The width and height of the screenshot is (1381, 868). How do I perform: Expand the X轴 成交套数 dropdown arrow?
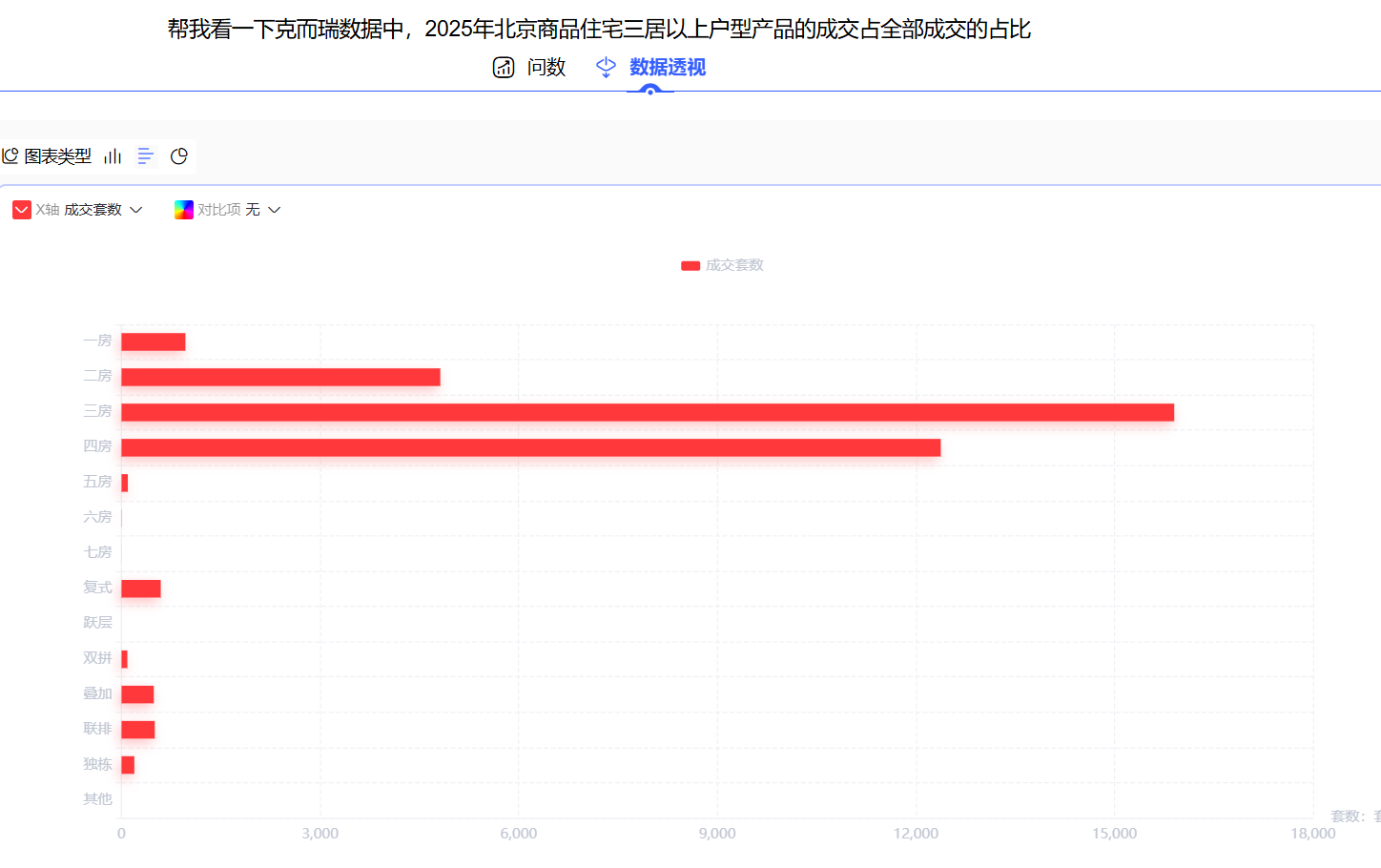point(136,210)
